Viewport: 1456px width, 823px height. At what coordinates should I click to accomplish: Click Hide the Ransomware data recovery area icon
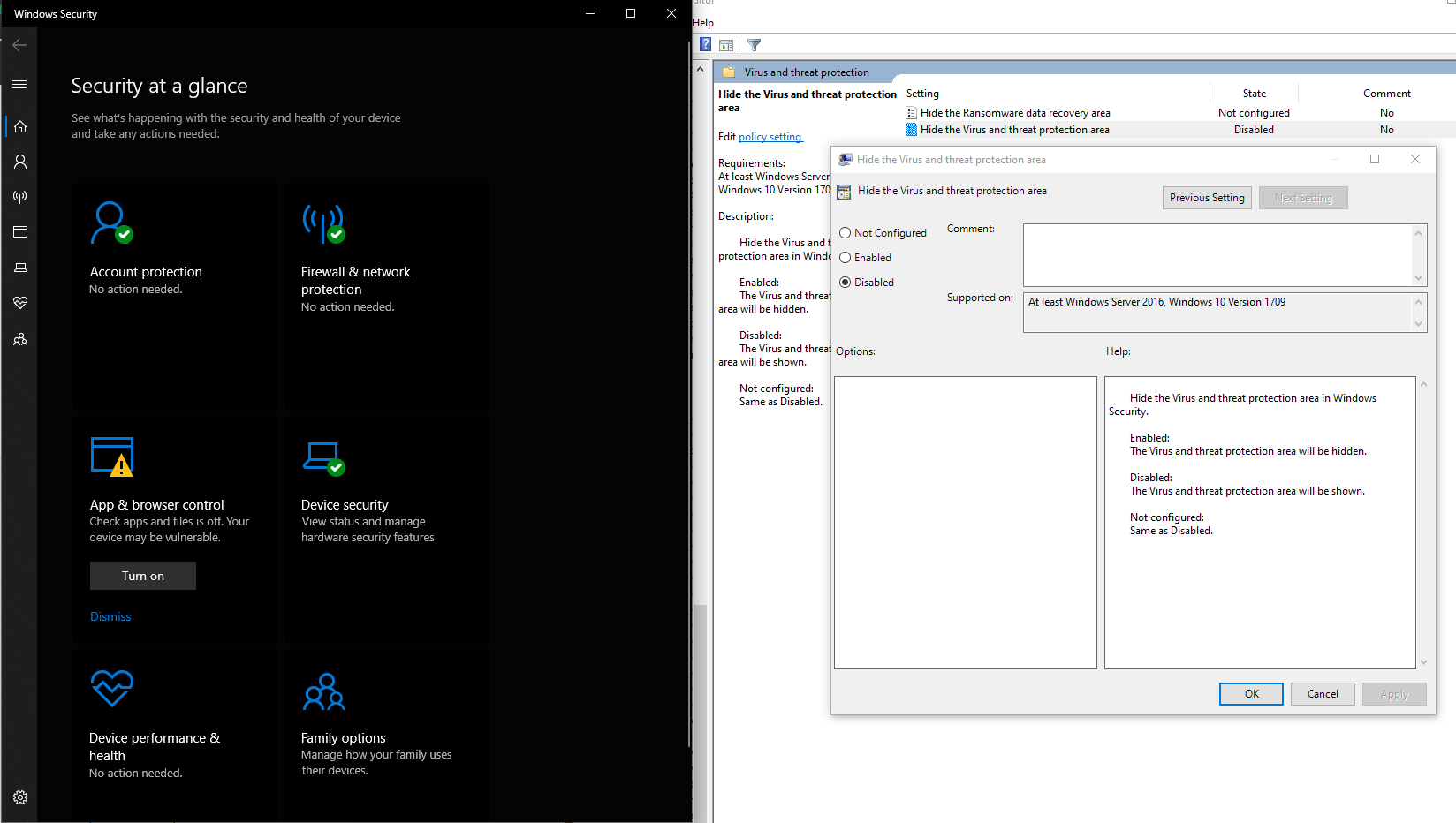point(911,113)
